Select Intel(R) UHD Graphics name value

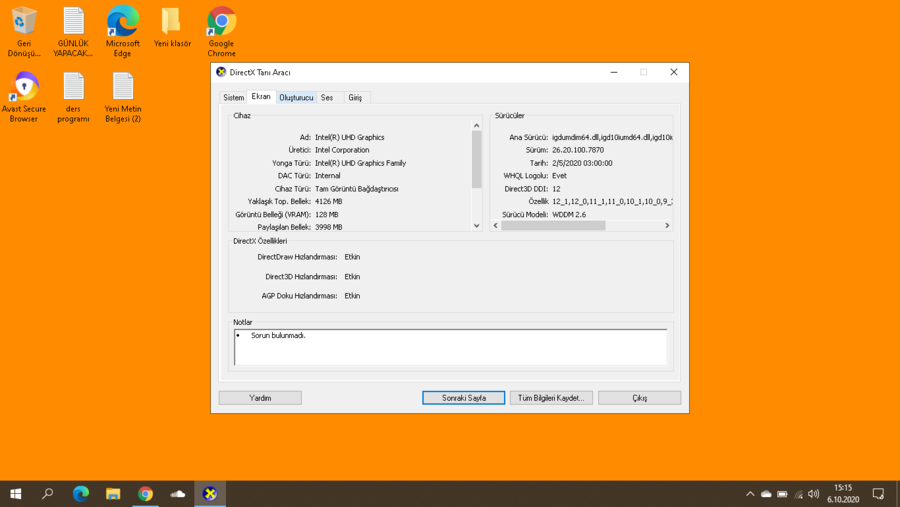point(350,137)
